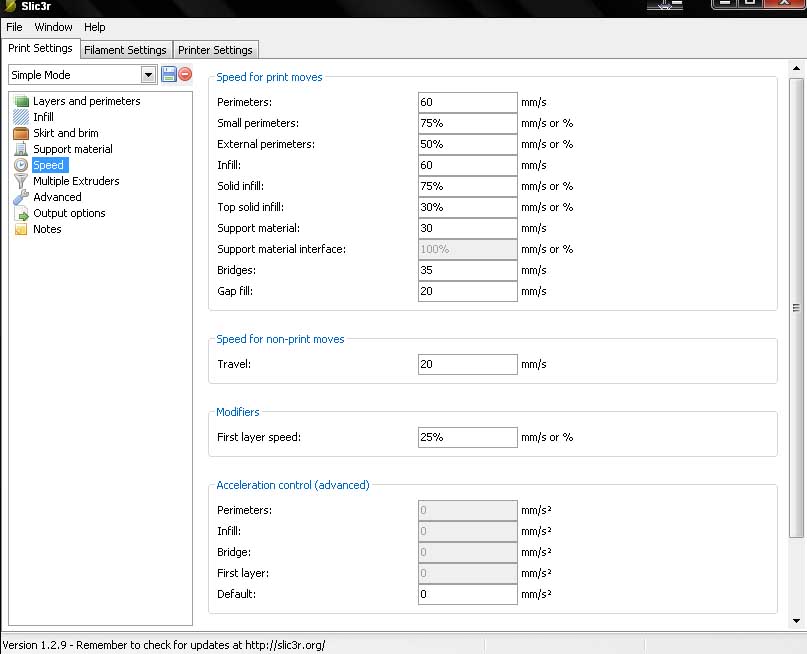Click the 'Support material interface:' label

pyautogui.click(x=282, y=250)
